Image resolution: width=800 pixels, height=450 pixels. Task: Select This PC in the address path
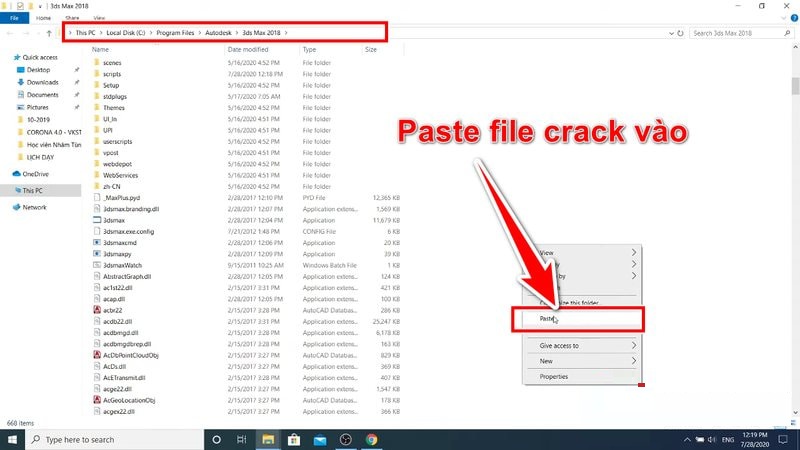(x=85, y=33)
